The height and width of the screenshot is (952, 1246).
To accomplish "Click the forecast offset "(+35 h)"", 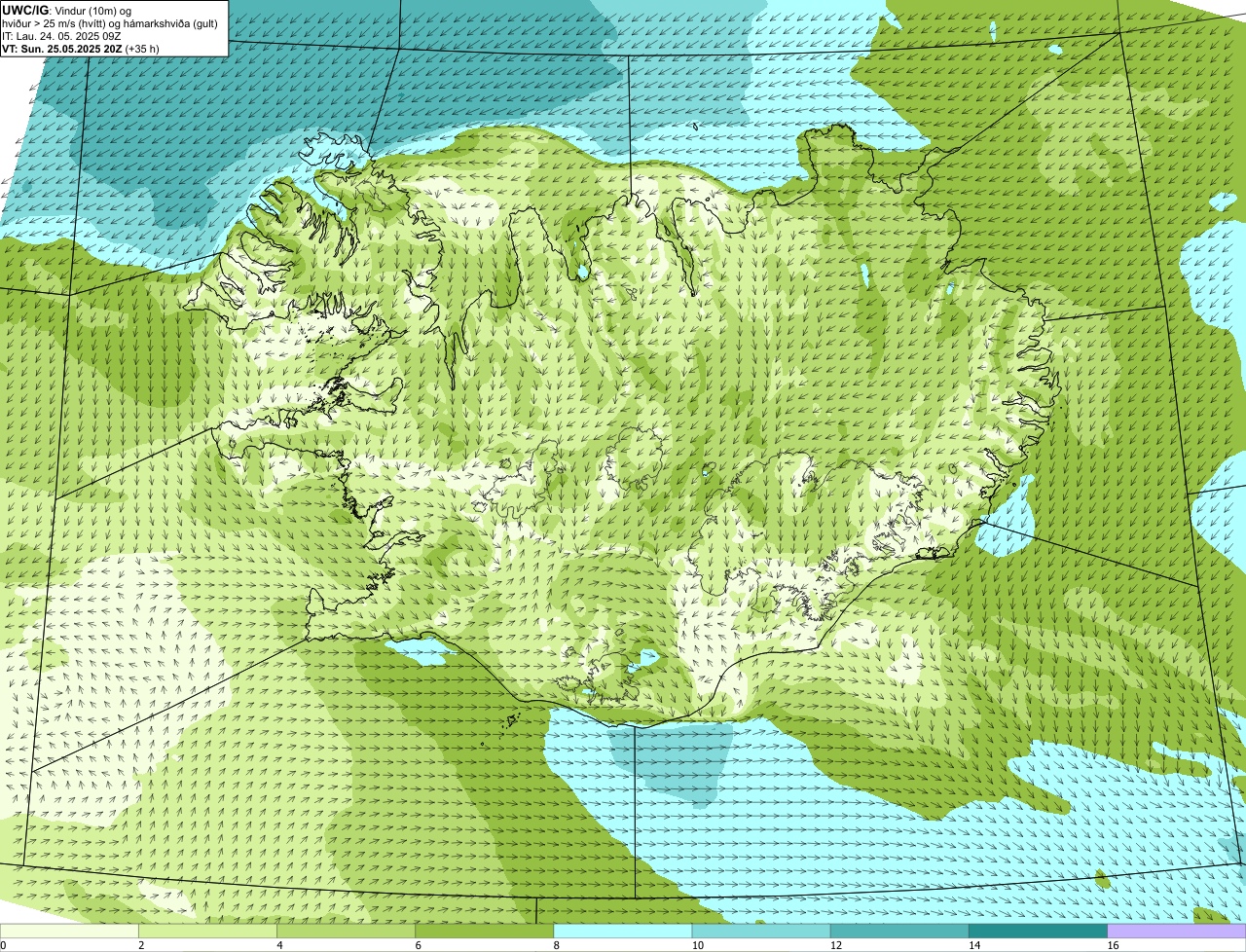I will click(142, 48).
